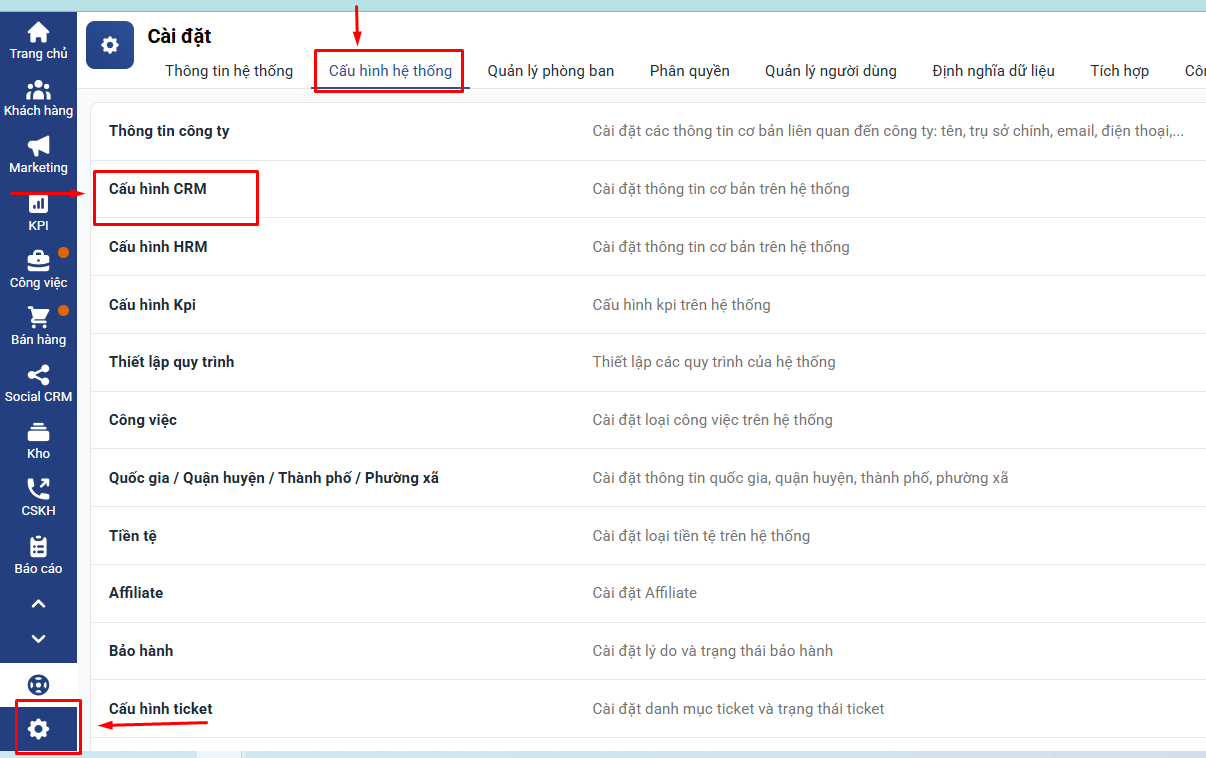This screenshot has width=1206, height=758.
Task: Open Cấu hình CRM settings row
Action: click(x=158, y=189)
